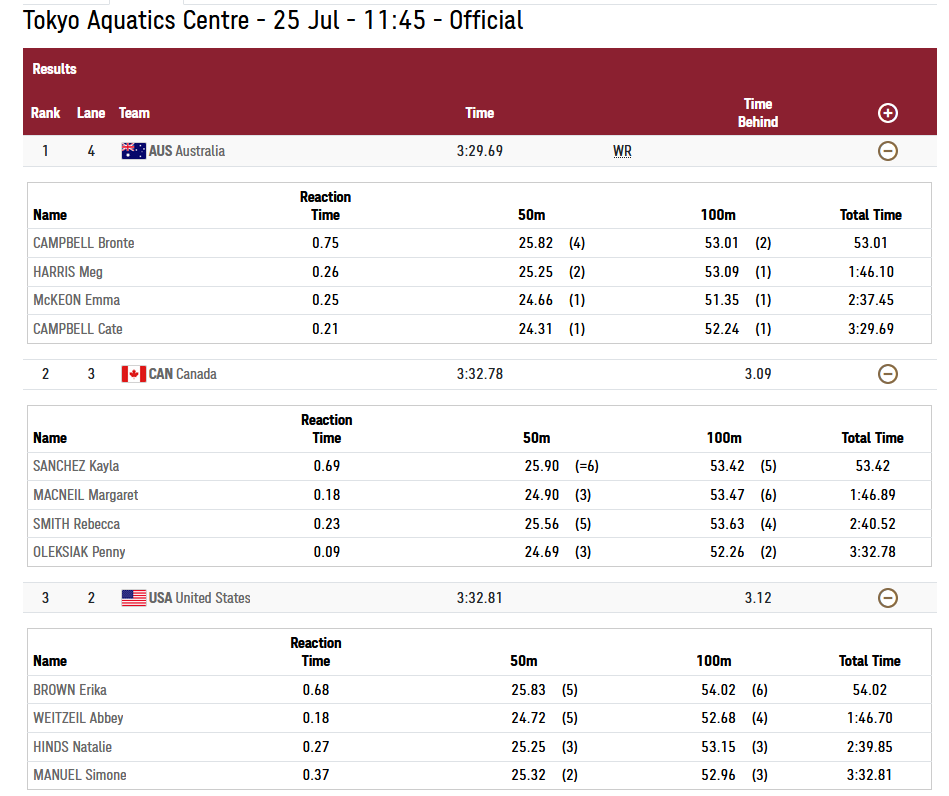Open swimmer MACNEIL Margaret

tap(85, 495)
